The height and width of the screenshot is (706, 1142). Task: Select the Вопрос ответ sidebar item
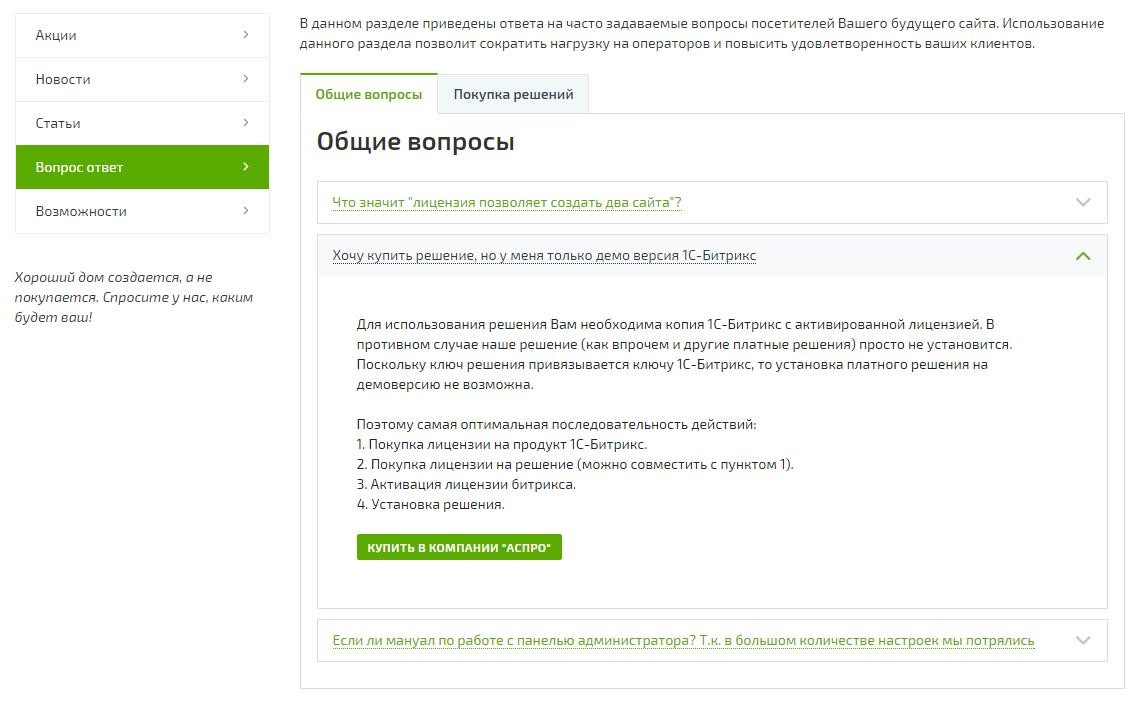[142, 167]
